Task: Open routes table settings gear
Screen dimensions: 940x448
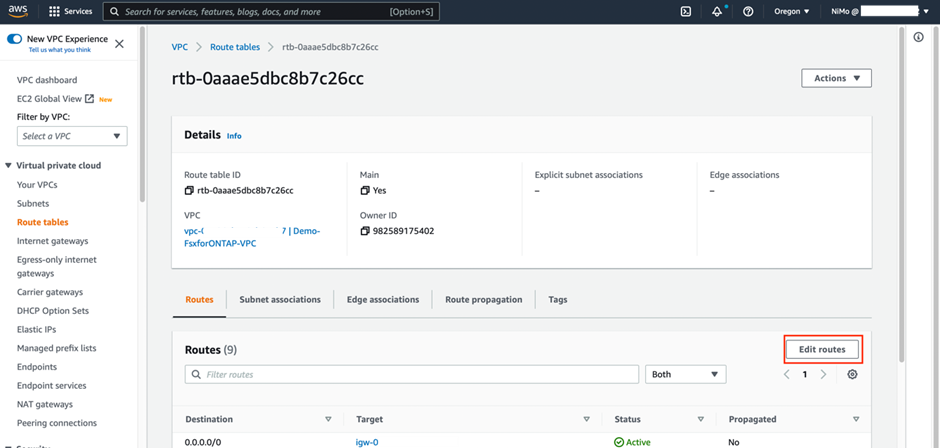Action: point(852,374)
